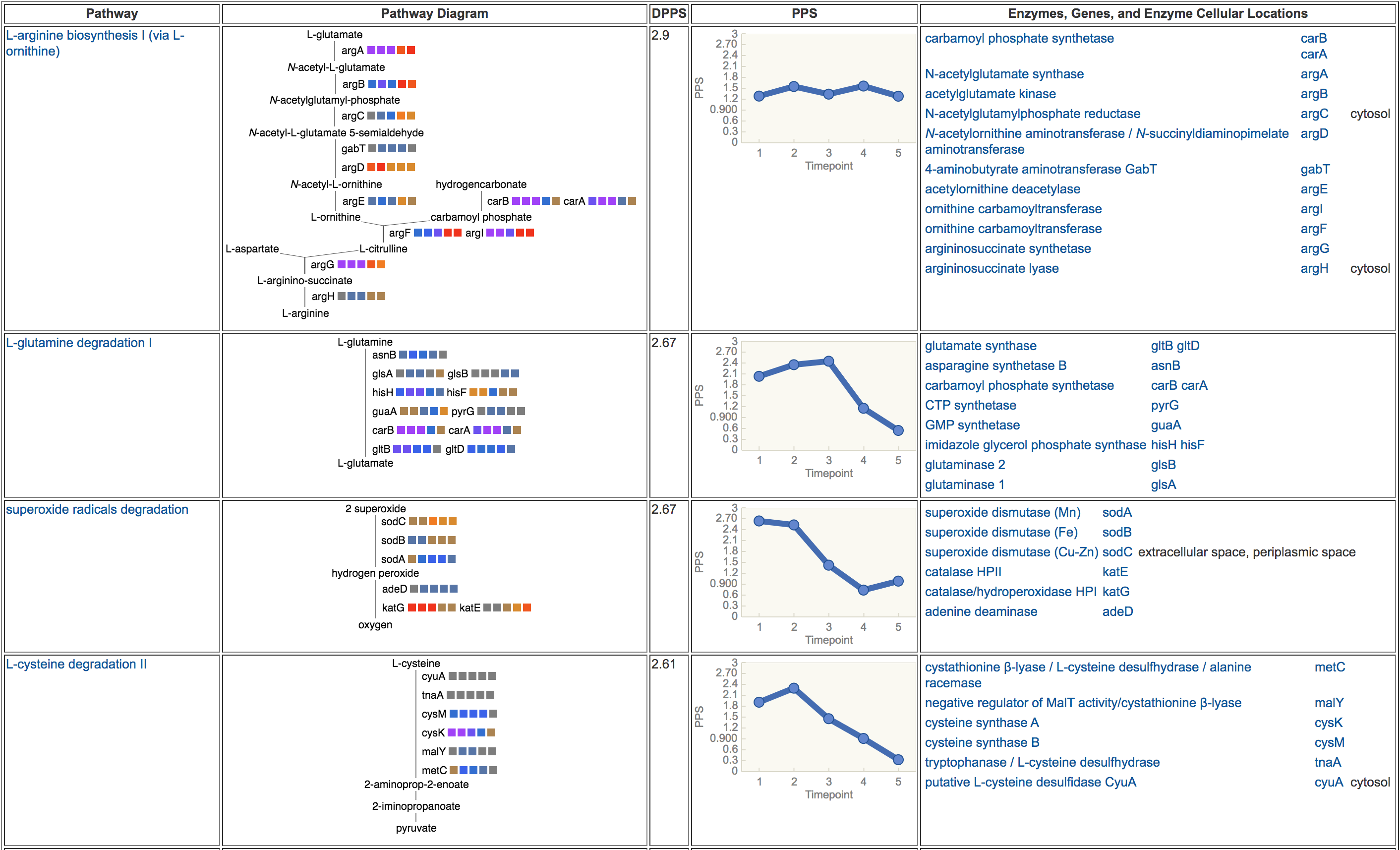The width and height of the screenshot is (1400, 850).
Task: Click first argD expression color square
Action: click(371, 167)
